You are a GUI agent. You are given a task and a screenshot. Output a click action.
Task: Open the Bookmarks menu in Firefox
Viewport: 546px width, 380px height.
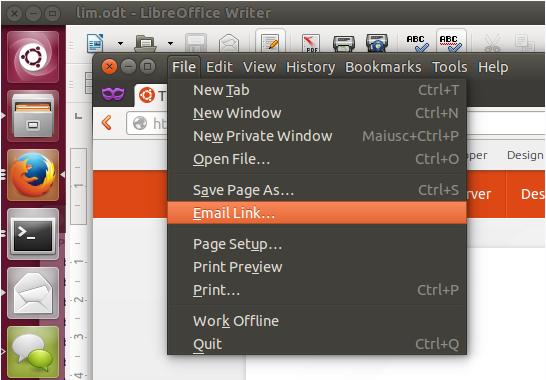(x=383, y=67)
